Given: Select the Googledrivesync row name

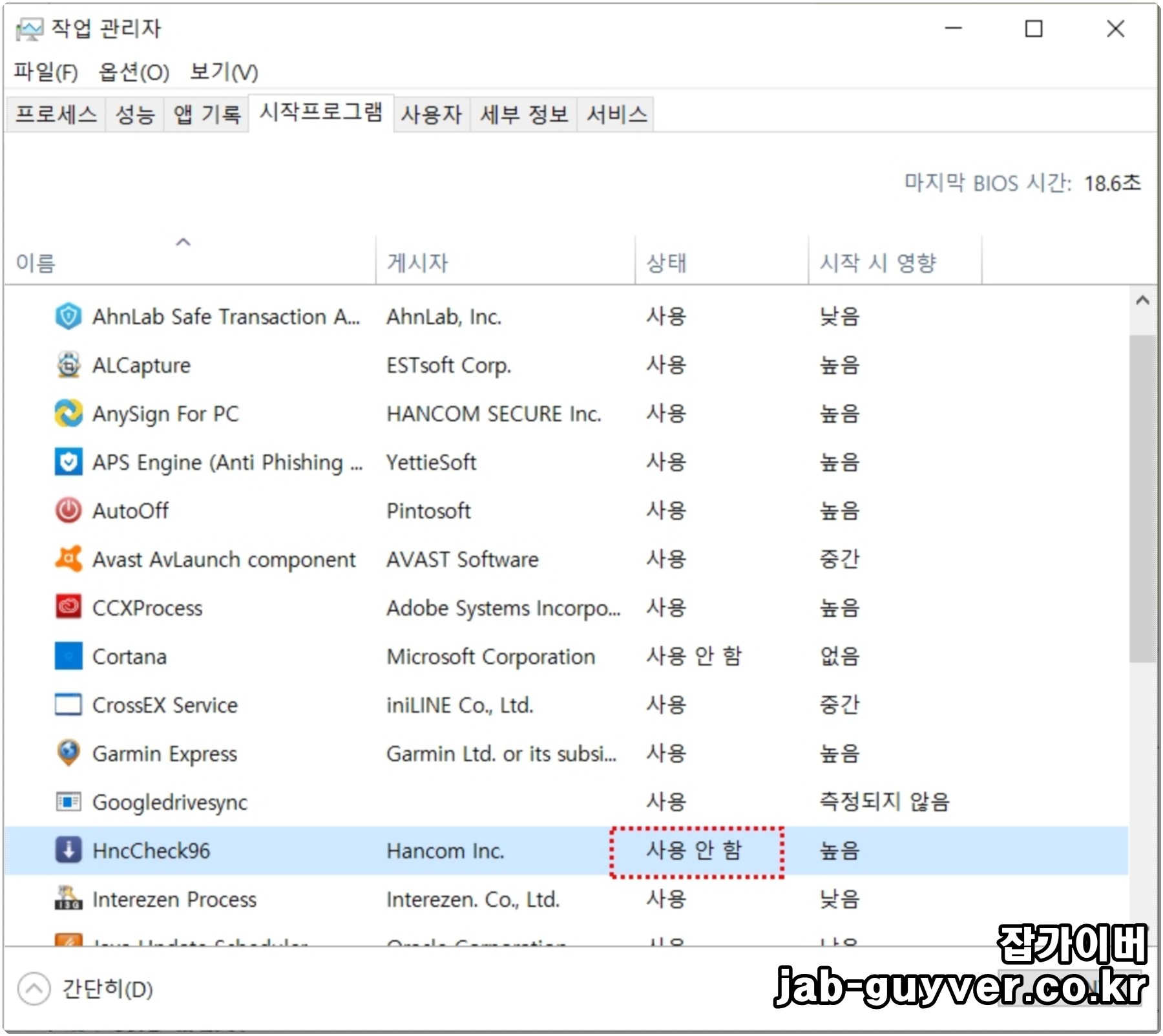Looking at the screenshot, I should coord(169,802).
